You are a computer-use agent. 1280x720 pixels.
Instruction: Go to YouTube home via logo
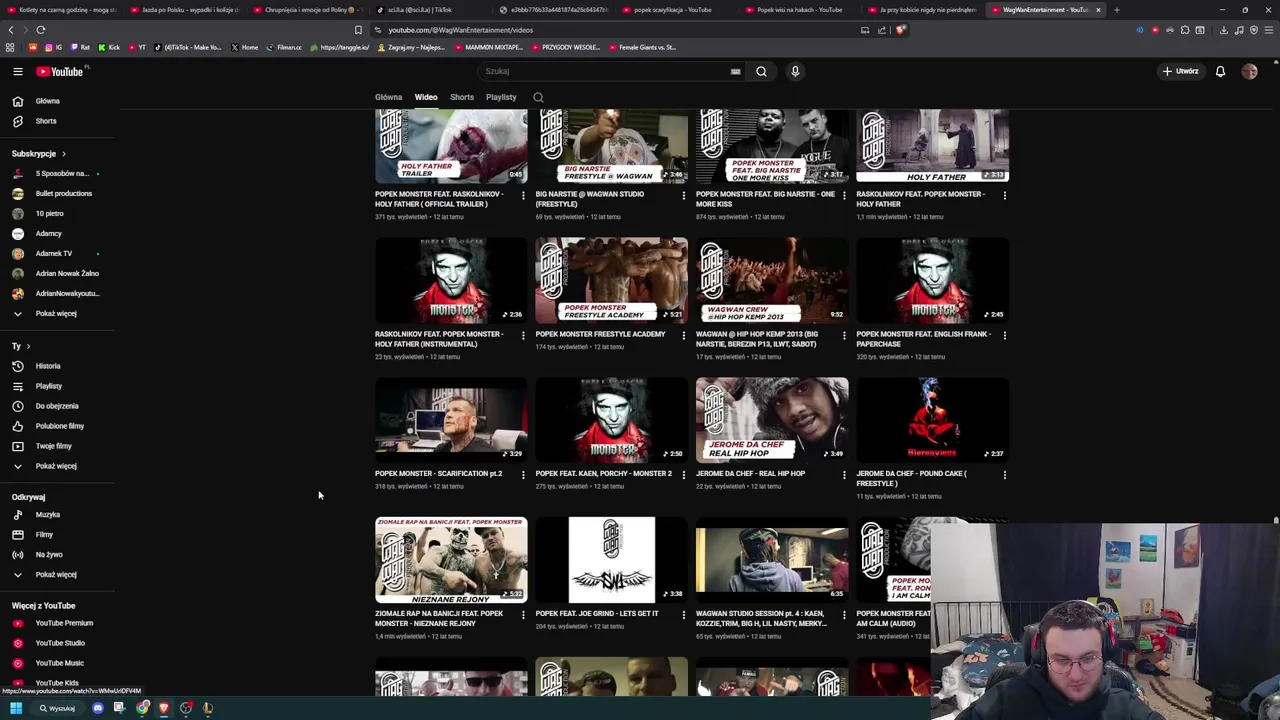pos(62,71)
